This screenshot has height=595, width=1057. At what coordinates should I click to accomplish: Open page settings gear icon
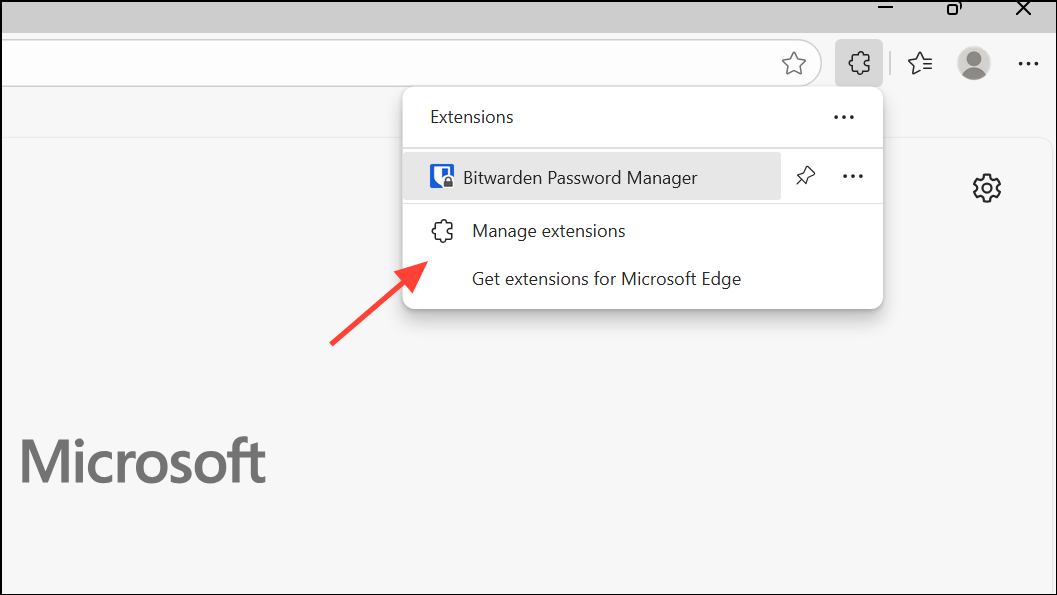(x=987, y=188)
